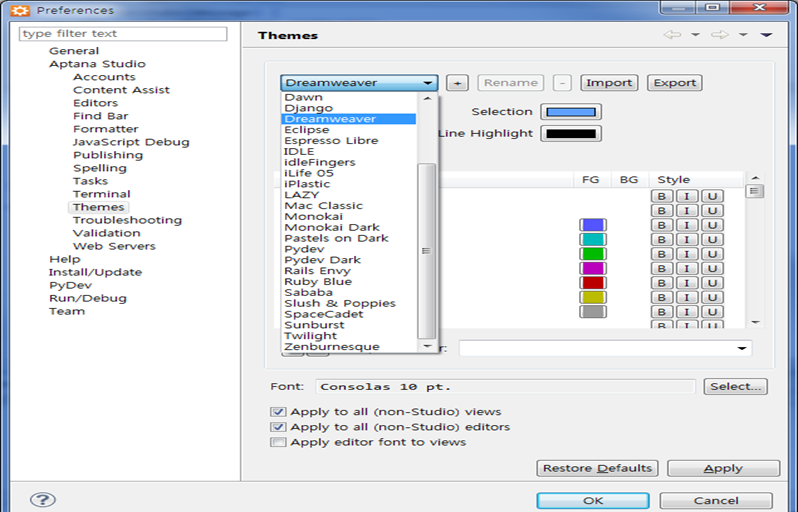Screen dimensions: 798x512
Task: Select the Dawn theme
Action: pyautogui.click(x=303, y=97)
